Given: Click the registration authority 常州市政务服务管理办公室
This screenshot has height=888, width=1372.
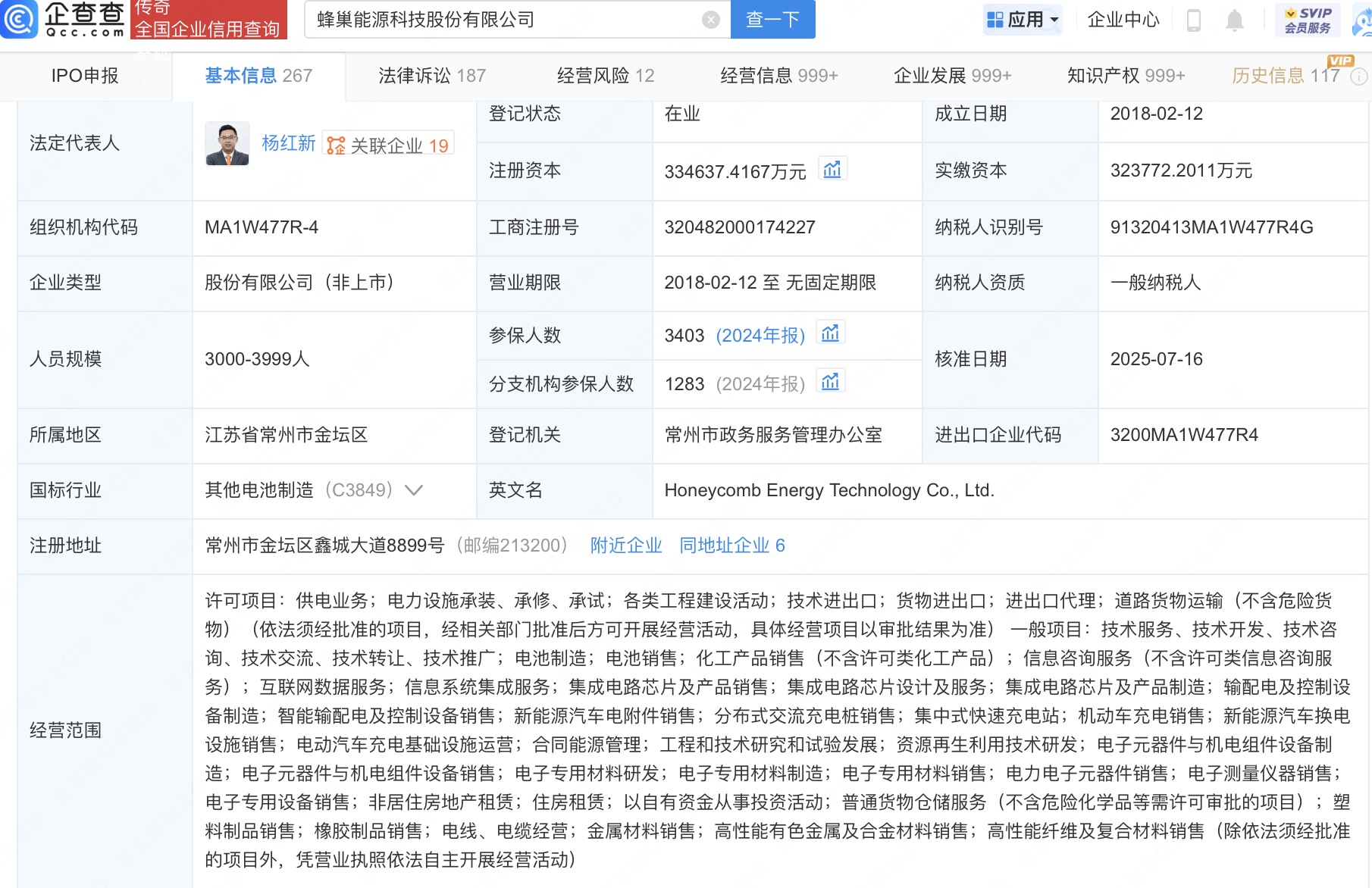Looking at the screenshot, I should [x=773, y=435].
